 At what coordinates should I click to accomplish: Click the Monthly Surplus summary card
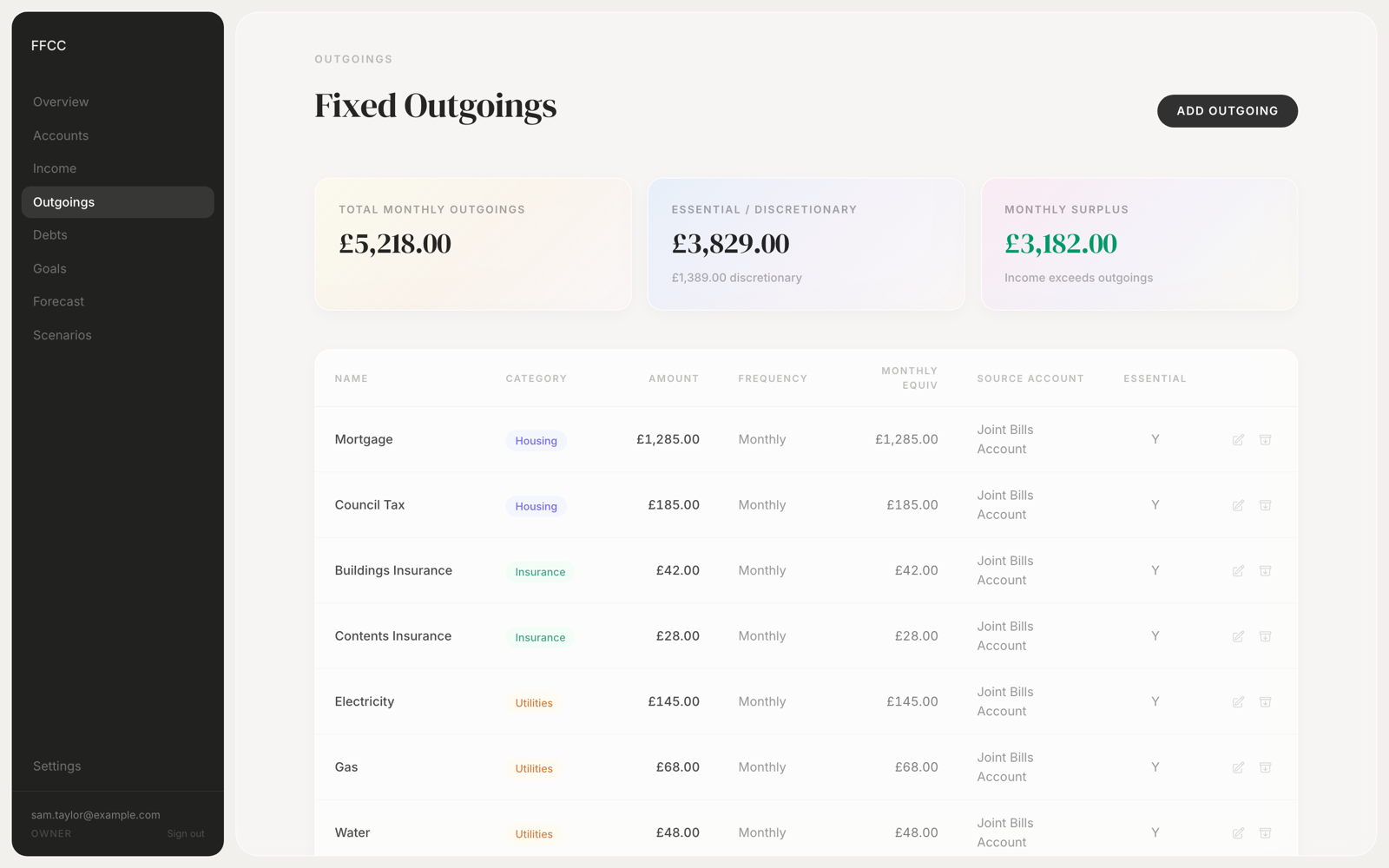(1139, 244)
